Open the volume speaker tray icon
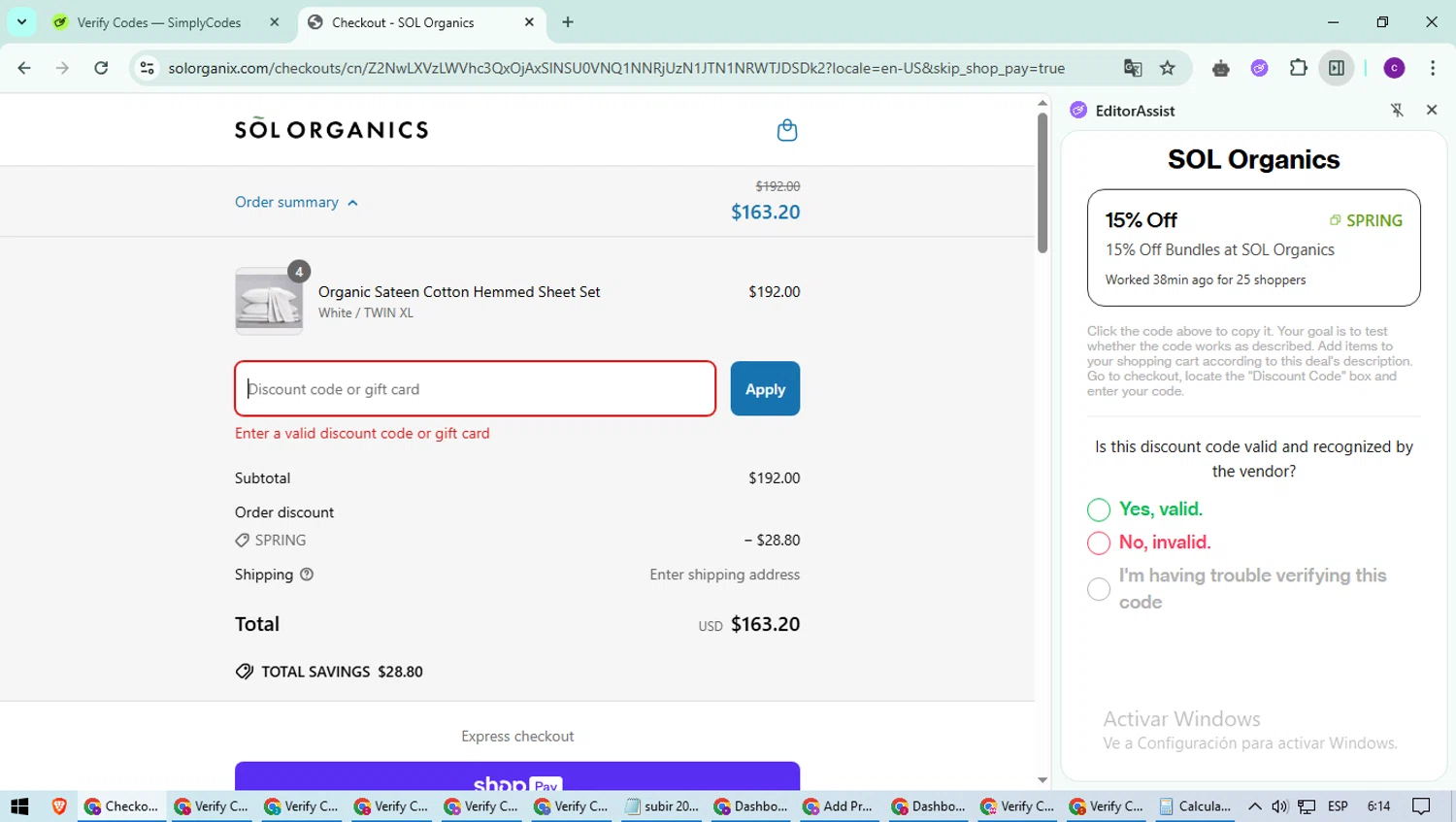 [1280, 806]
